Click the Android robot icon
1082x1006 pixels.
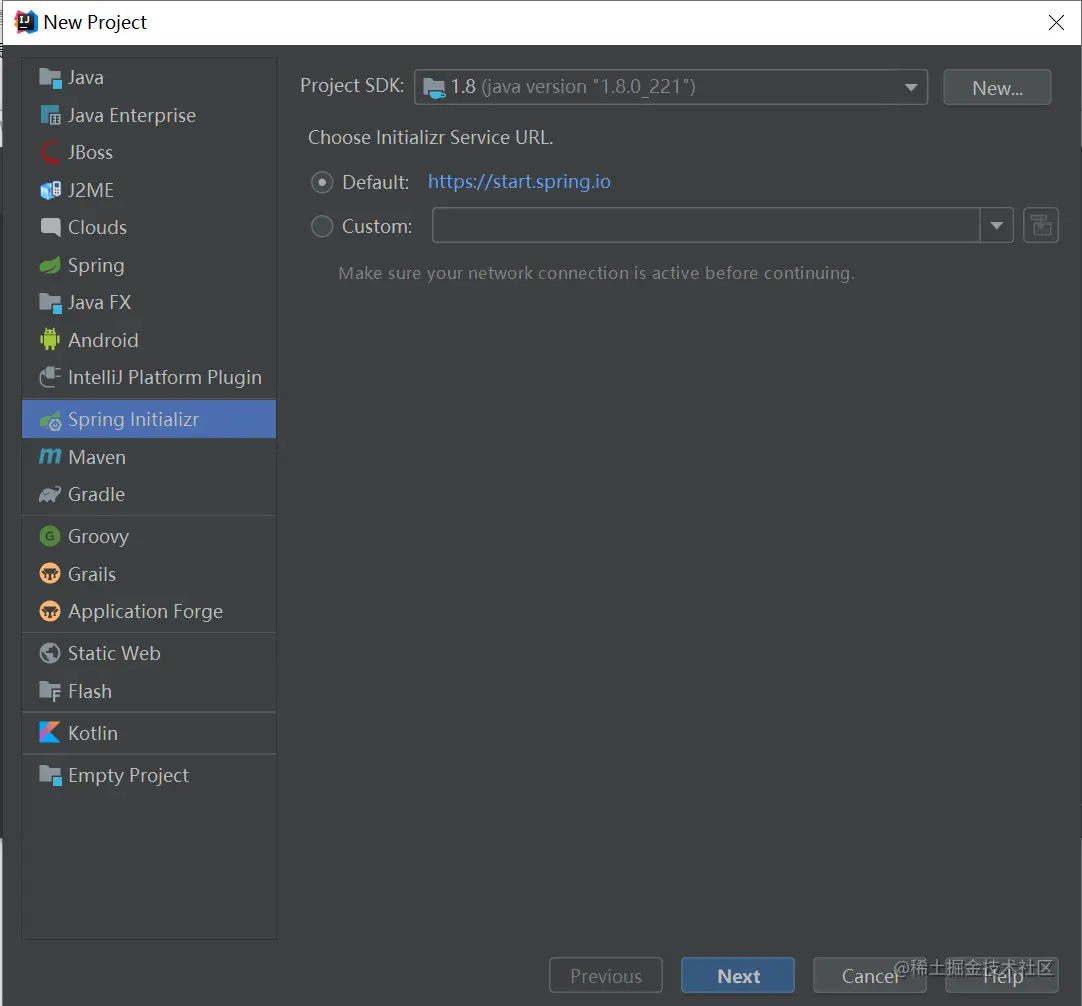[50, 339]
